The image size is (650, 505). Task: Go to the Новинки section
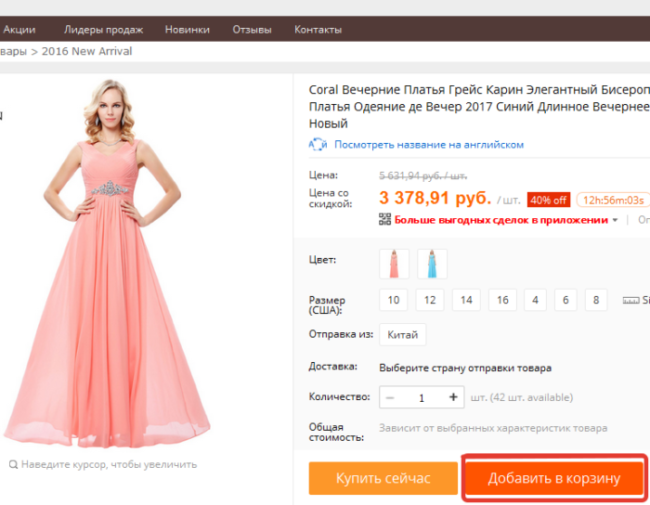[187, 30]
